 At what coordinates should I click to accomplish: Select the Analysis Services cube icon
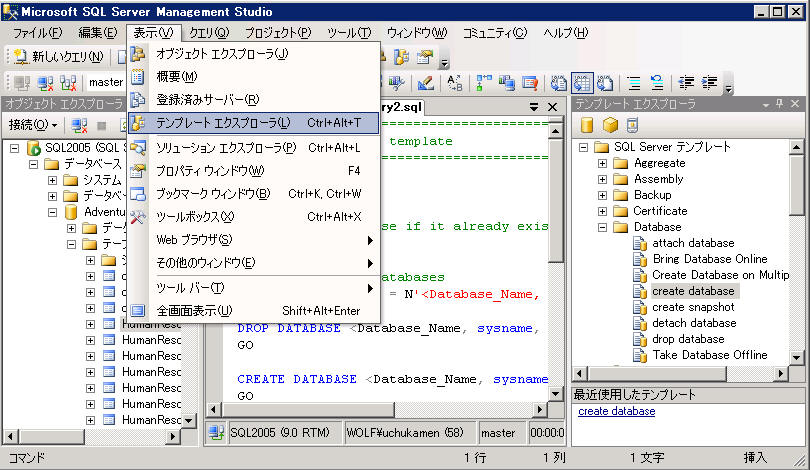click(610, 125)
